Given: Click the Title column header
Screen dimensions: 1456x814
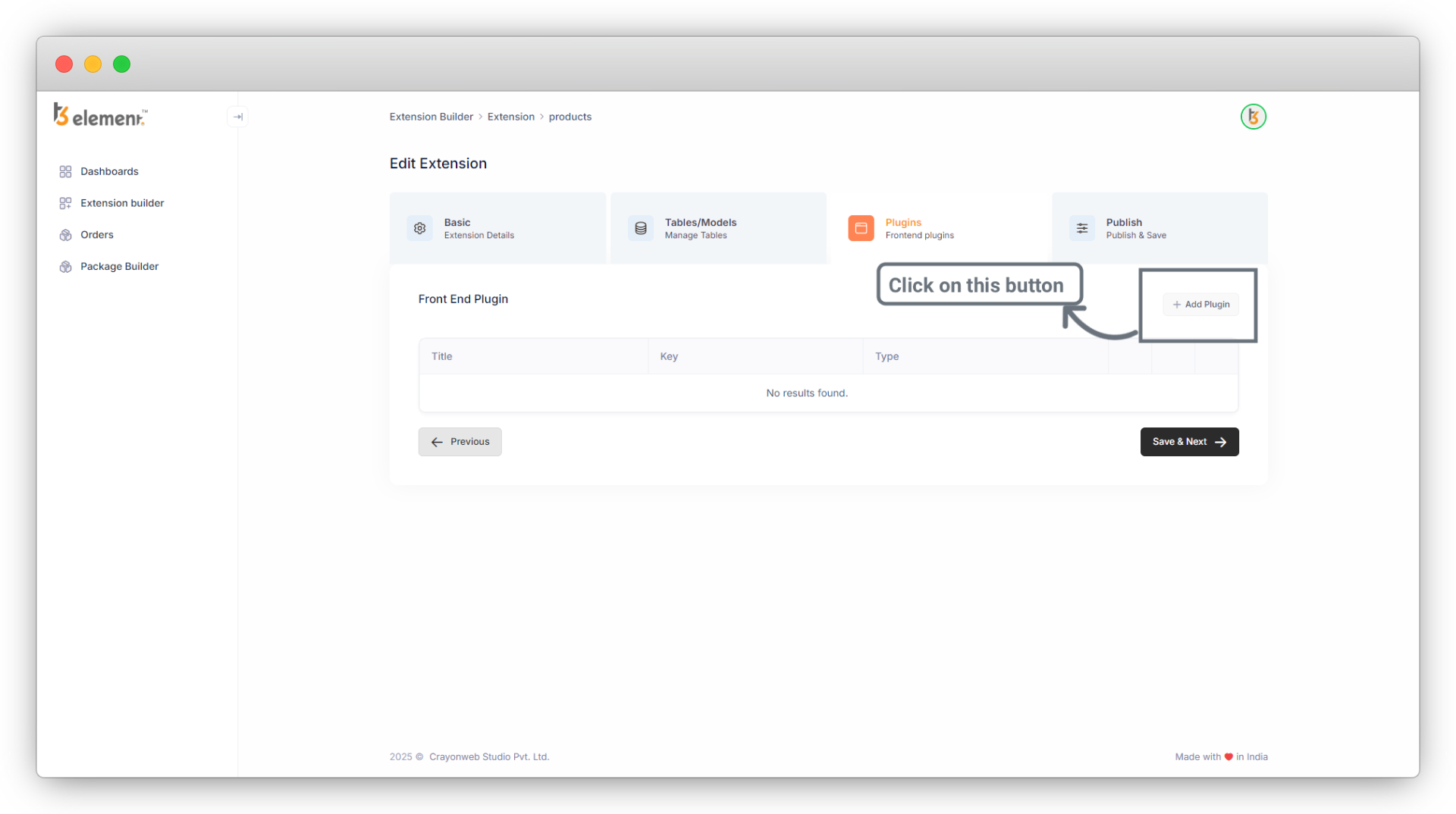Looking at the screenshot, I should pos(442,356).
